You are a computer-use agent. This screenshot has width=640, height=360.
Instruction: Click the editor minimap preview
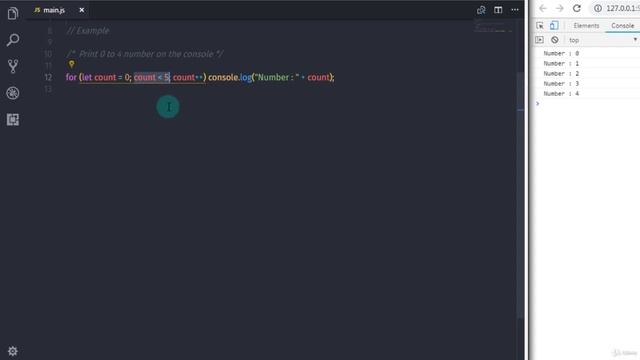(x=493, y=27)
